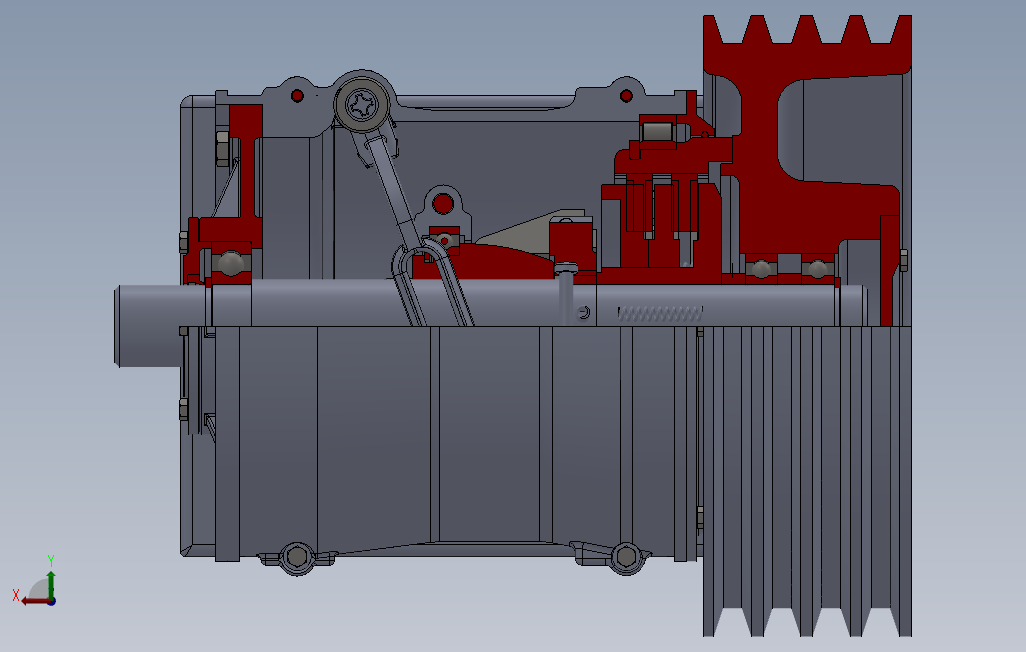Select the protruding shaft end on the left

(148, 325)
